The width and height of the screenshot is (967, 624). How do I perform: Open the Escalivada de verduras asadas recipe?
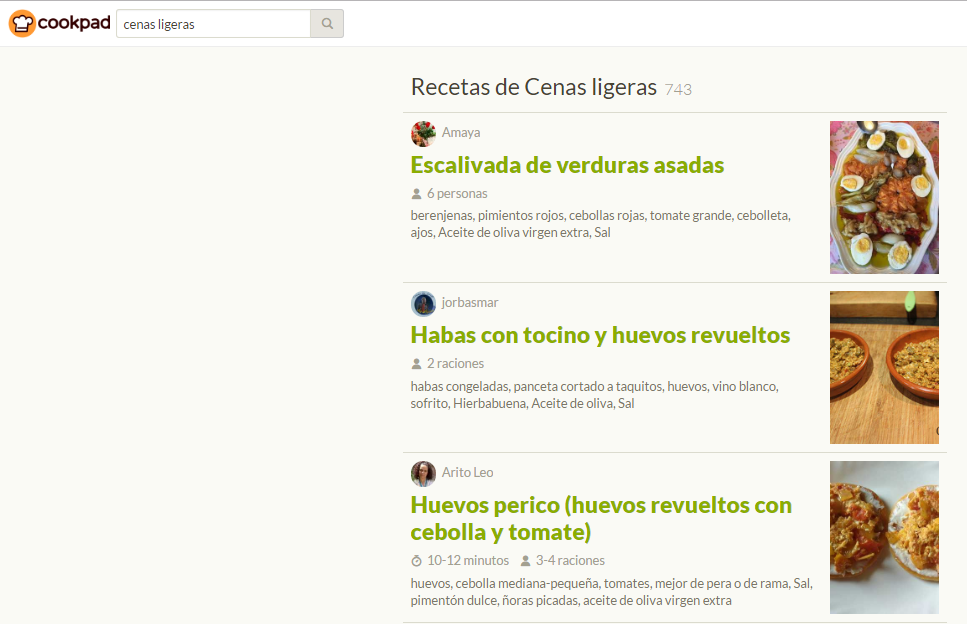pos(567,165)
